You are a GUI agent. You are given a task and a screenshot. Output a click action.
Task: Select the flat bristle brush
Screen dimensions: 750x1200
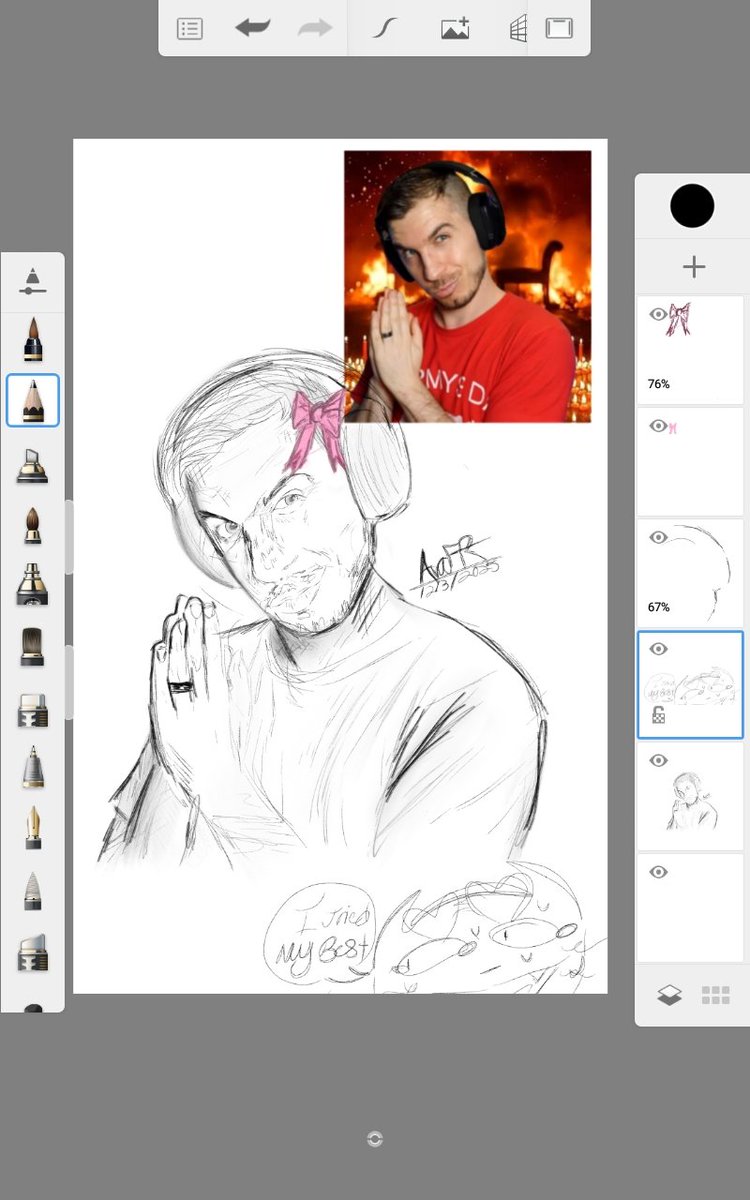pyautogui.click(x=33, y=647)
